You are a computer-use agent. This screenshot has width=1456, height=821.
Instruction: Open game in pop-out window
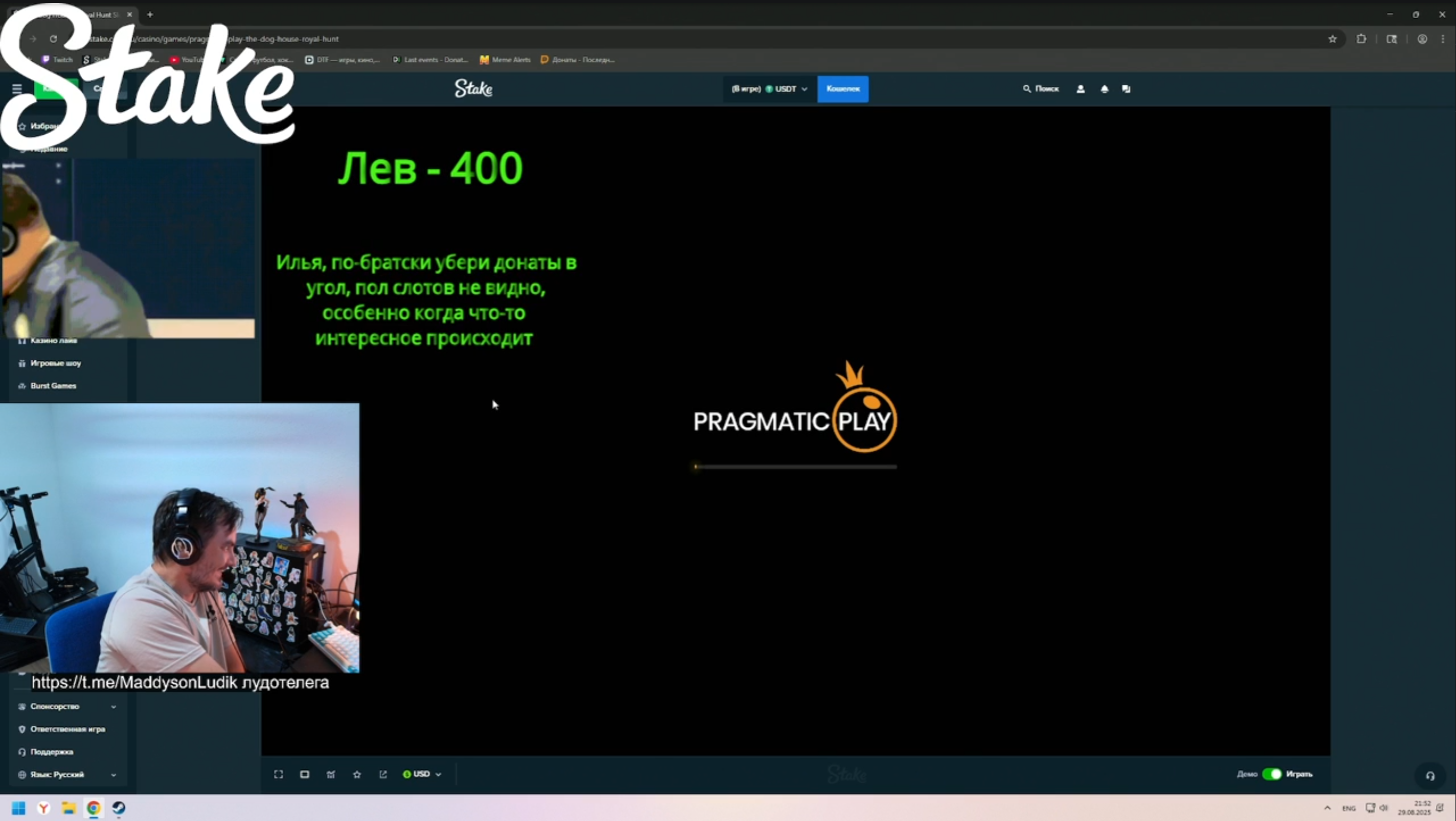383,774
